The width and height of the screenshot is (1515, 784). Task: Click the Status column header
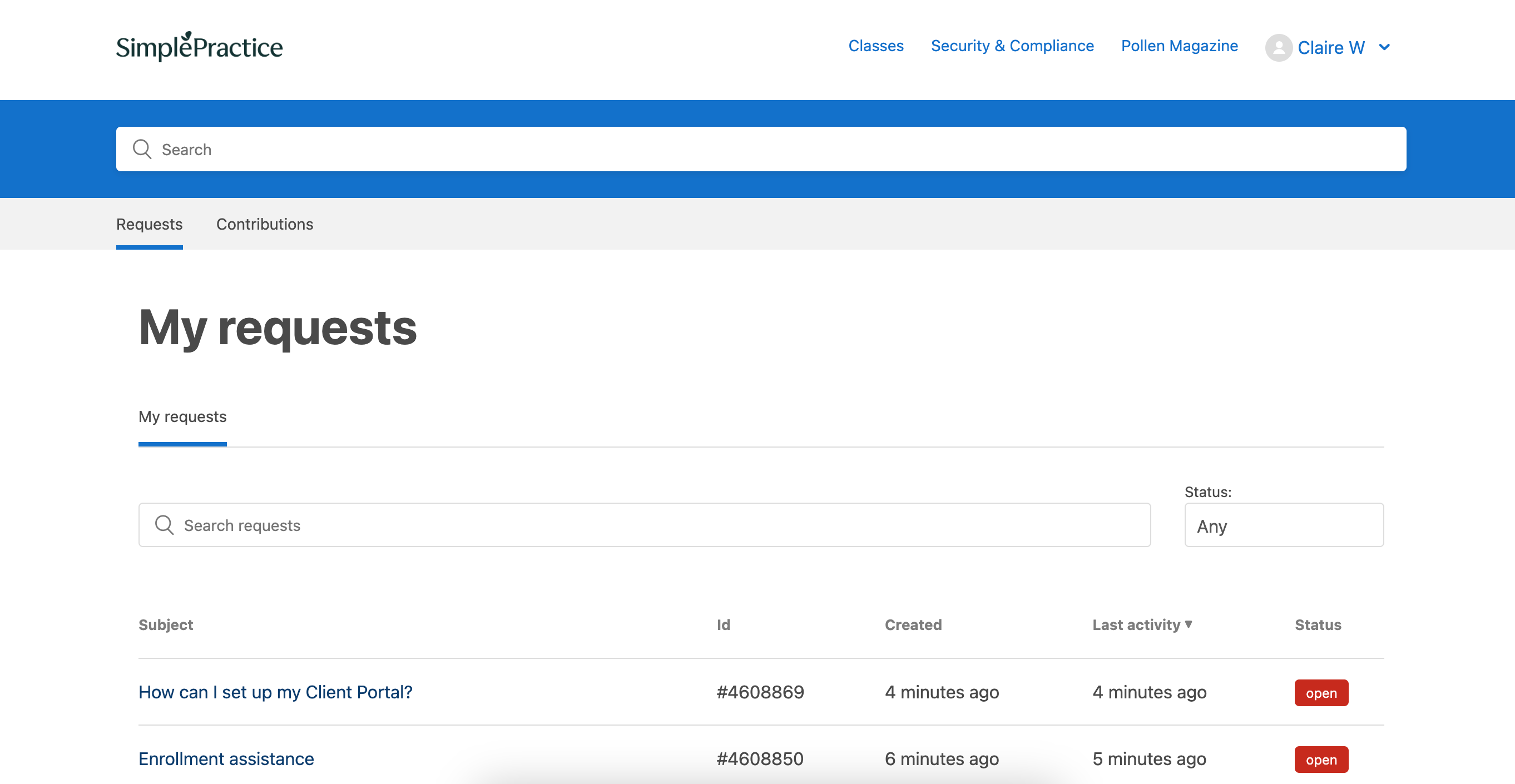pos(1318,624)
